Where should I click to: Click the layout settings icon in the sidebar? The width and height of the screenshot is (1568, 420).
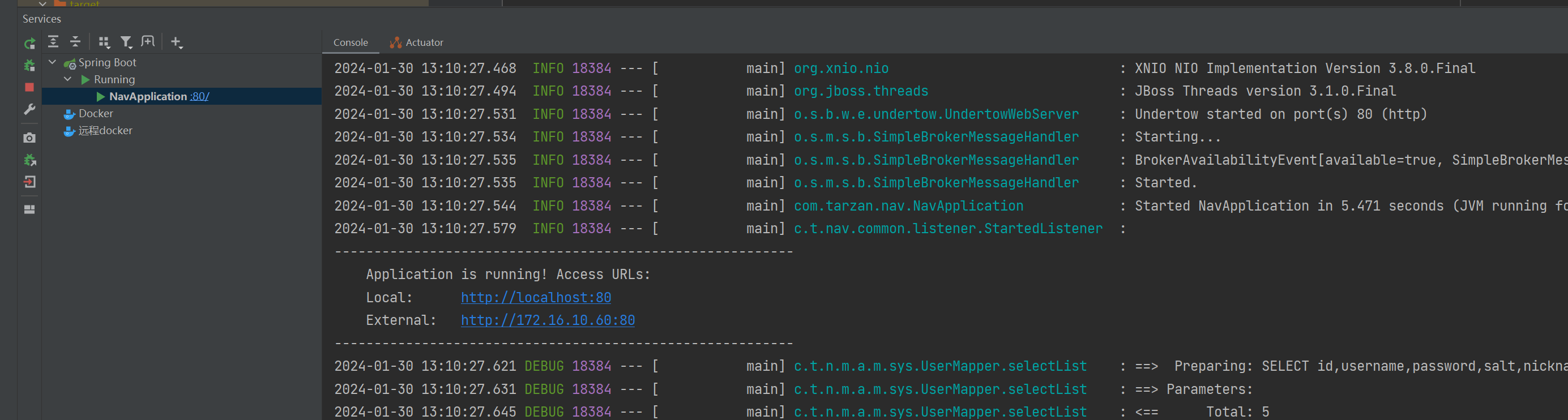(29, 209)
